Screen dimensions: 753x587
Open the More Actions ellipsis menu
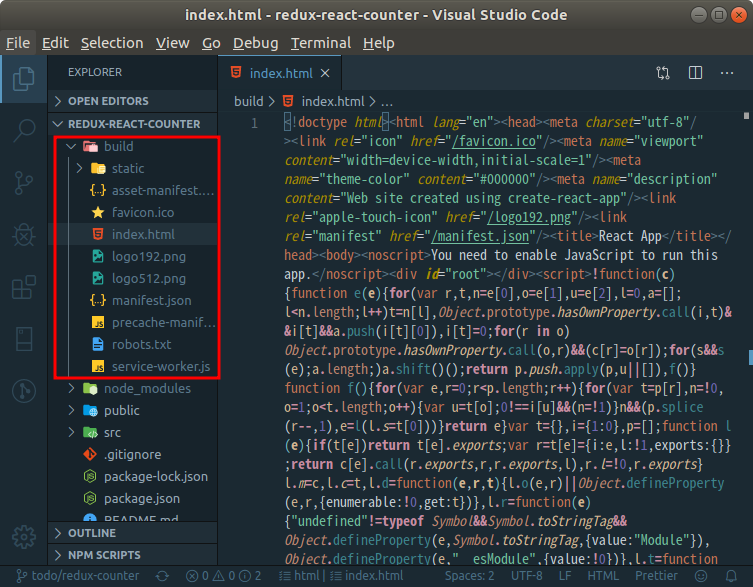(727, 73)
